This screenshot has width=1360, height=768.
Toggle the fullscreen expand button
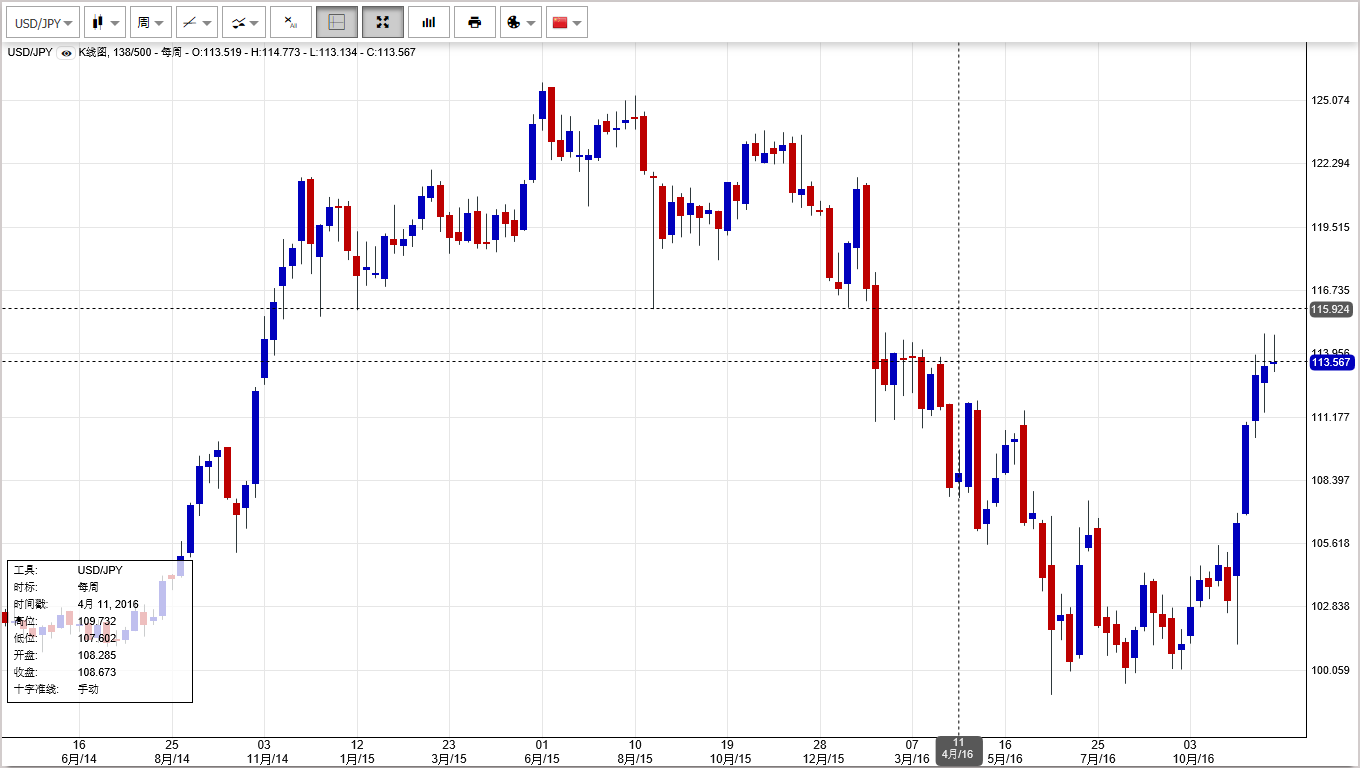click(382, 22)
